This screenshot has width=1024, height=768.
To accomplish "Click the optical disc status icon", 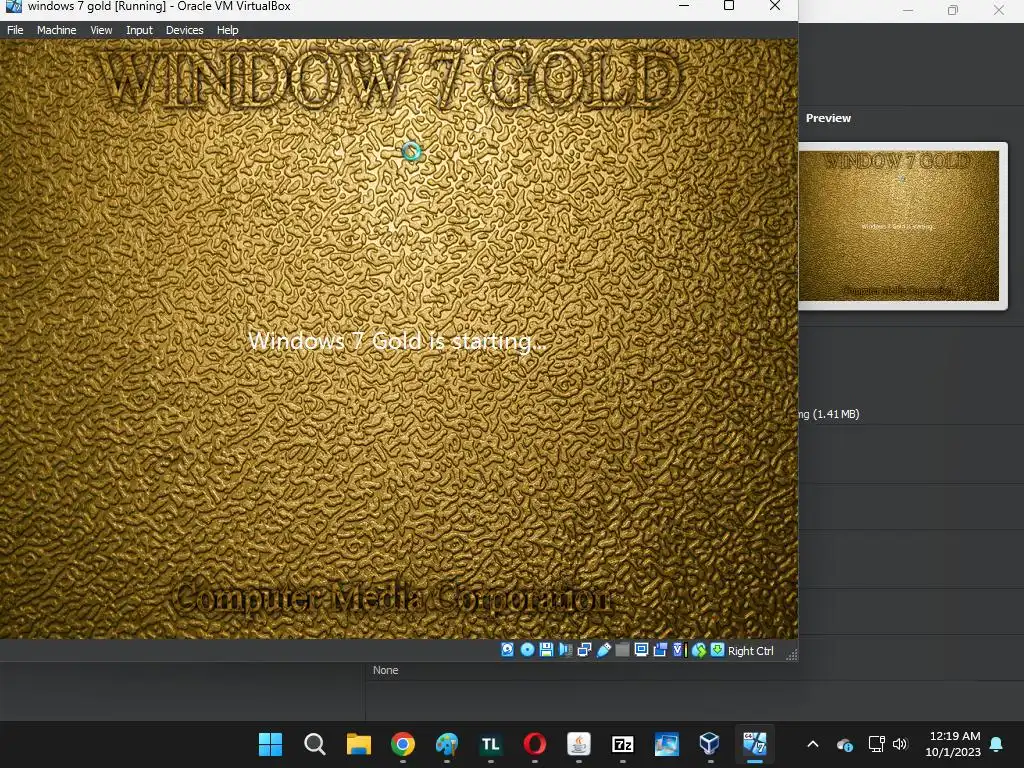I will 527,650.
